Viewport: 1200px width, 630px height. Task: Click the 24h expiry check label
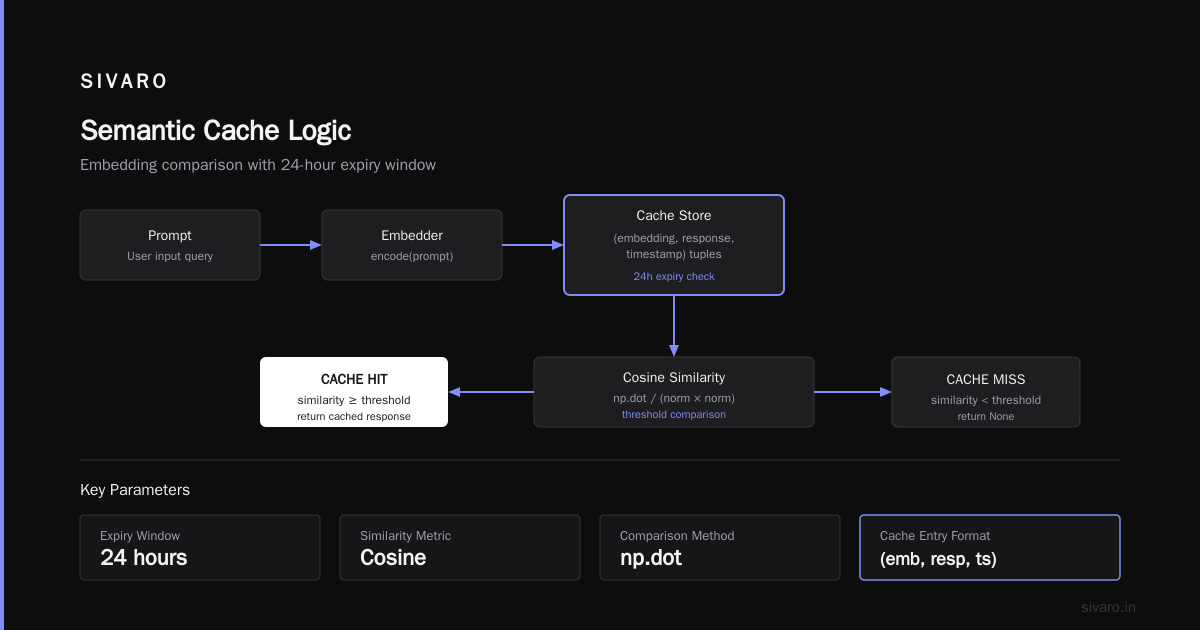click(674, 276)
